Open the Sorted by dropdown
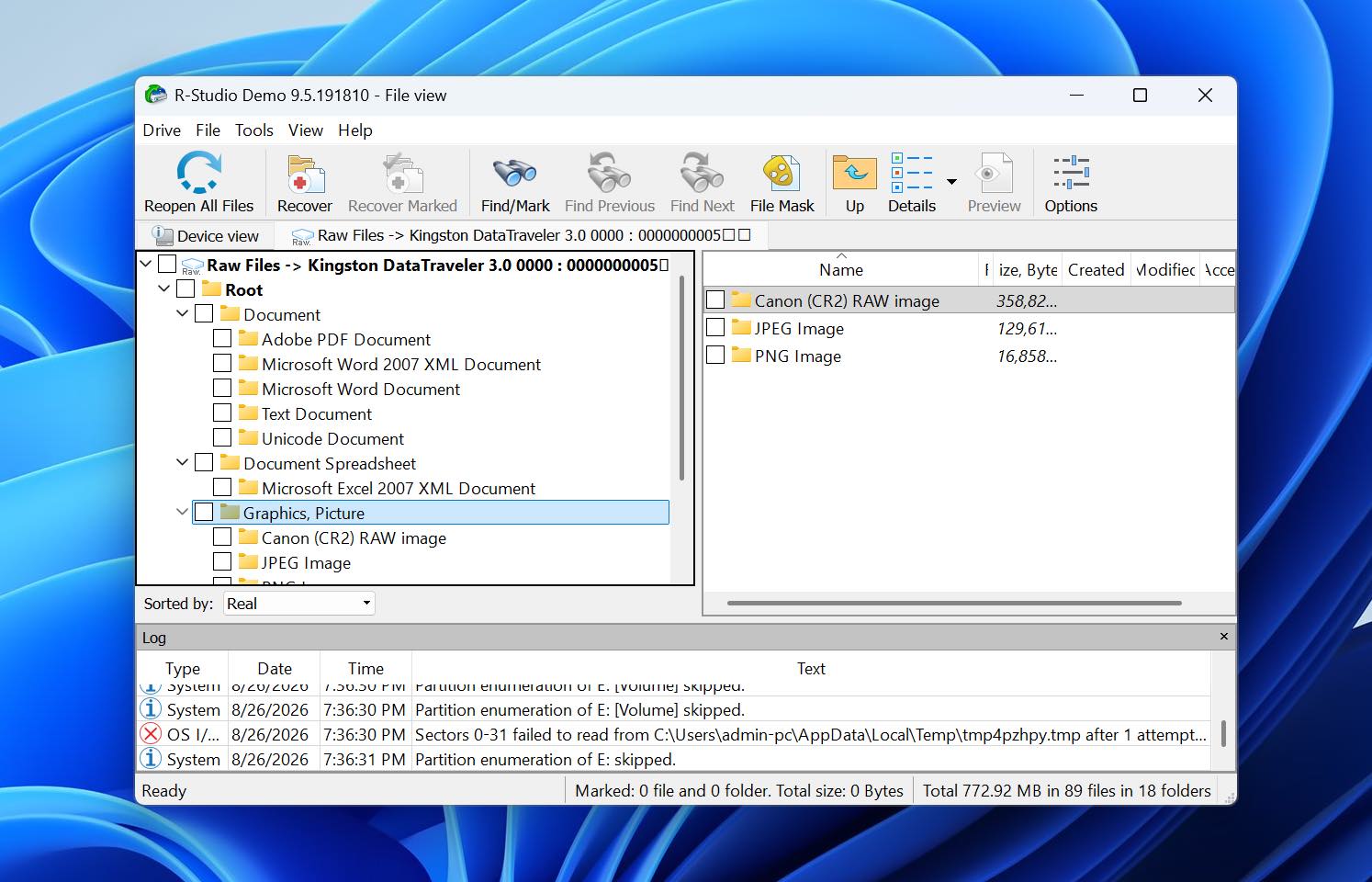Image resolution: width=1372 pixels, height=882 pixels. (298, 604)
